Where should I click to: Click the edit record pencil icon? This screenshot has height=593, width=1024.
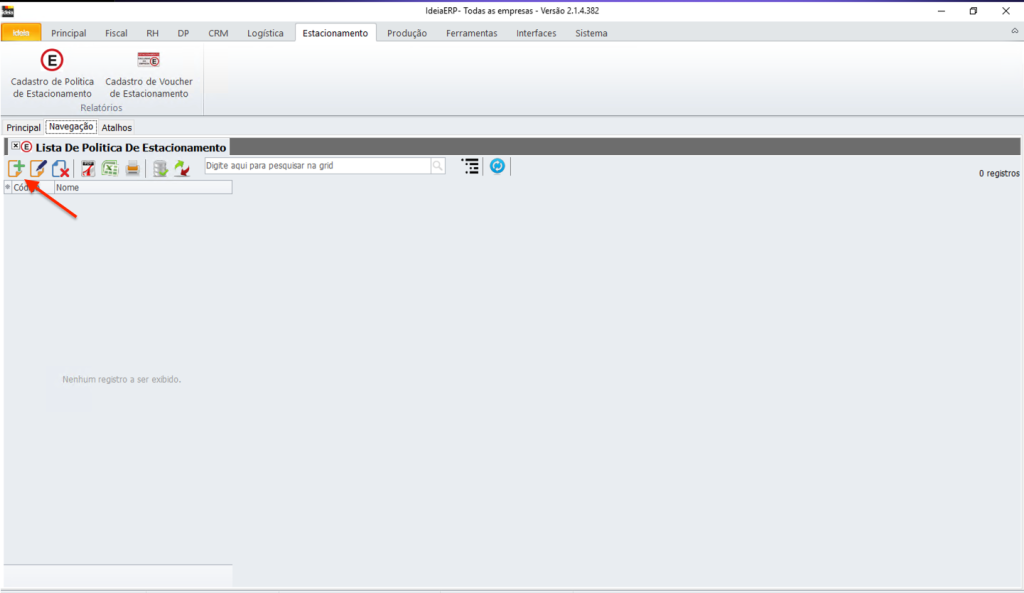(x=38, y=168)
